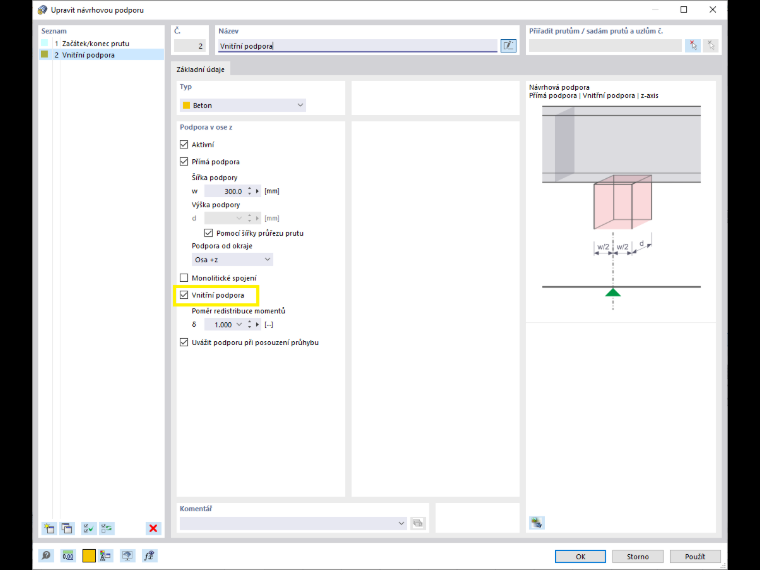The height and width of the screenshot is (570, 760).
Task: Click the new design support icon
Action: pyautogui.click(x=49, y=528)
